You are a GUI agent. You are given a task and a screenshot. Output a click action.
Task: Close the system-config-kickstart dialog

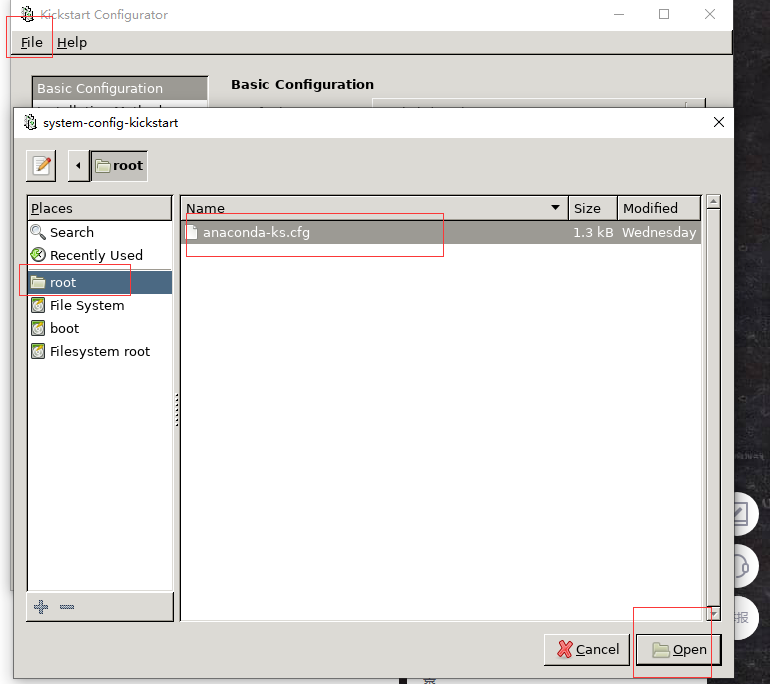(x=719, y=122)
